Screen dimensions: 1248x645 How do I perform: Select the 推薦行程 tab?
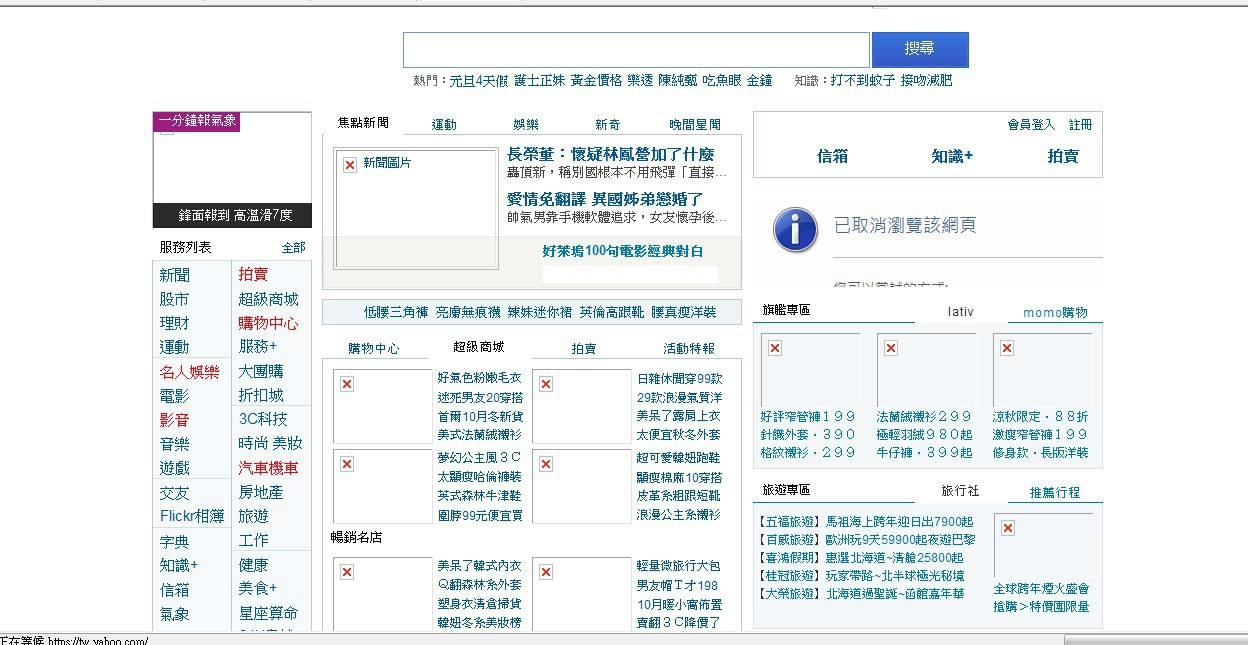click(x=1055, y=493)
